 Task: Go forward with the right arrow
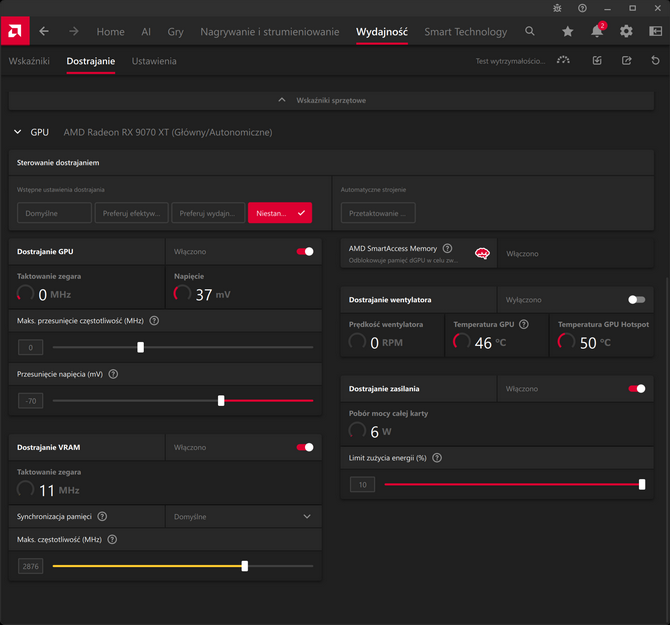click(x=74, y=31)
